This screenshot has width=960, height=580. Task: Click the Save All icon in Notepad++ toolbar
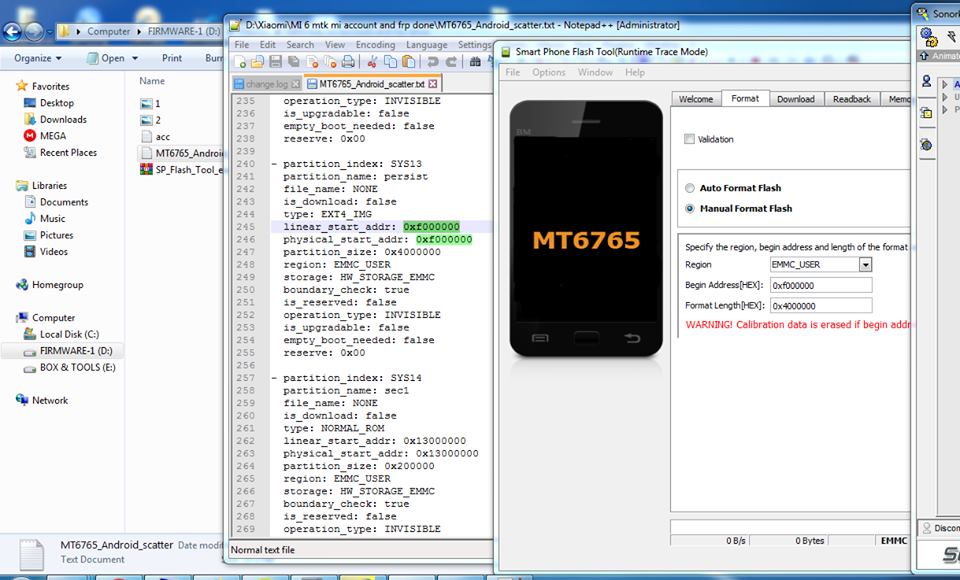click(x=294, y=61)
